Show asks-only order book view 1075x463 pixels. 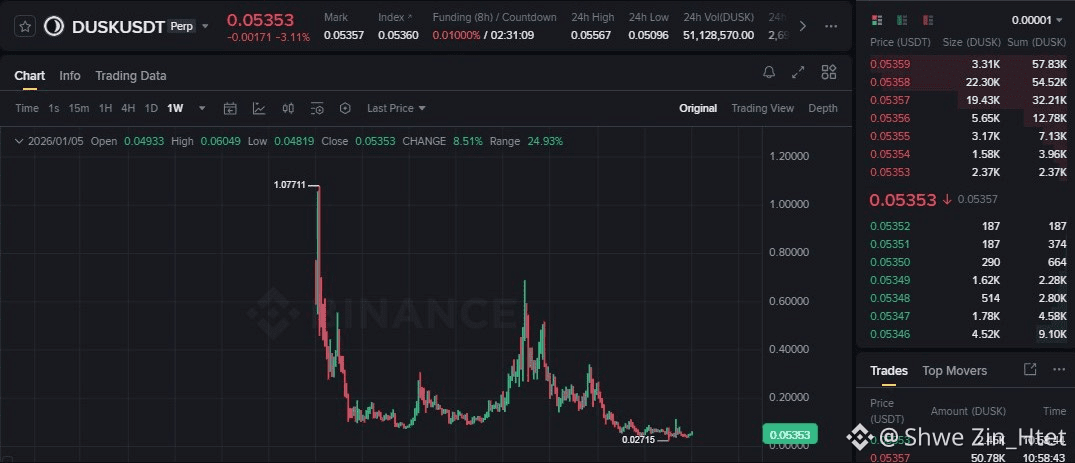[x=928, y=20]
